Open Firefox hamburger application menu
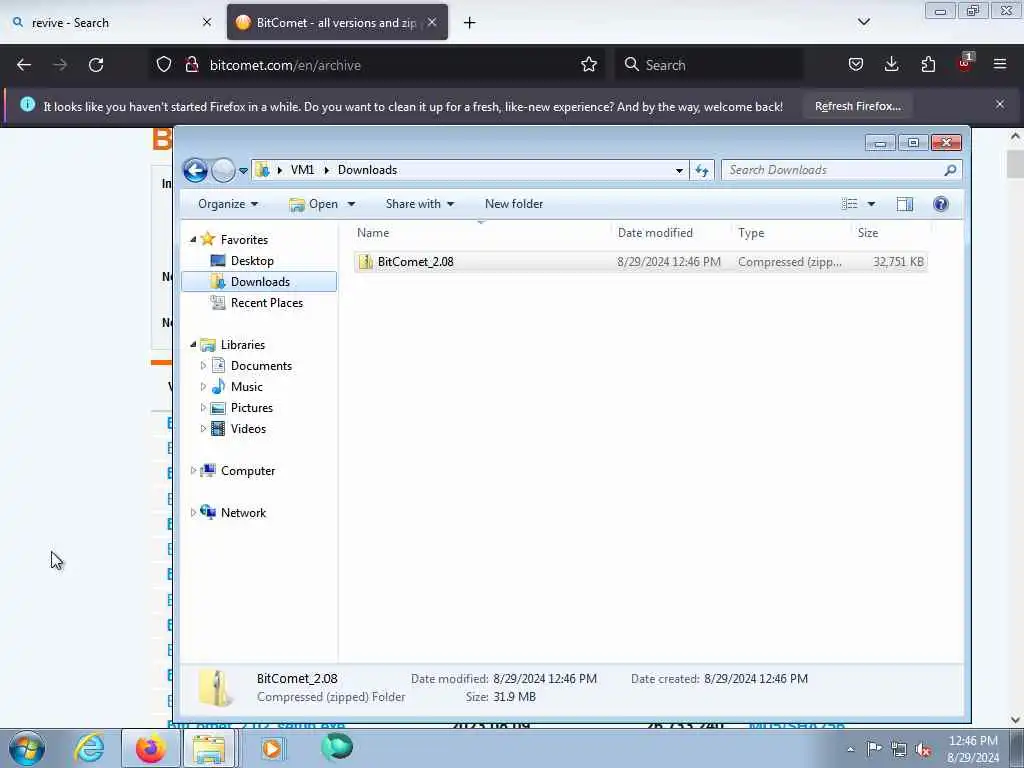1024x768 pixels. [x=999, y=65]
